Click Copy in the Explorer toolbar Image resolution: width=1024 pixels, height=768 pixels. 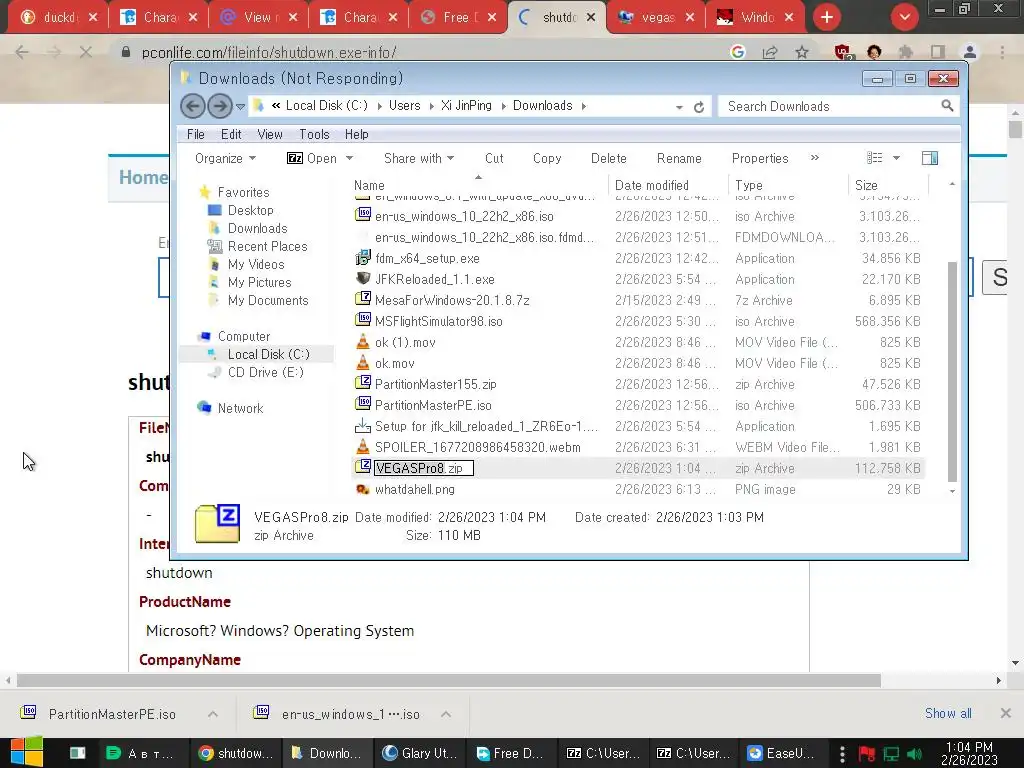(x=547, y=158)
